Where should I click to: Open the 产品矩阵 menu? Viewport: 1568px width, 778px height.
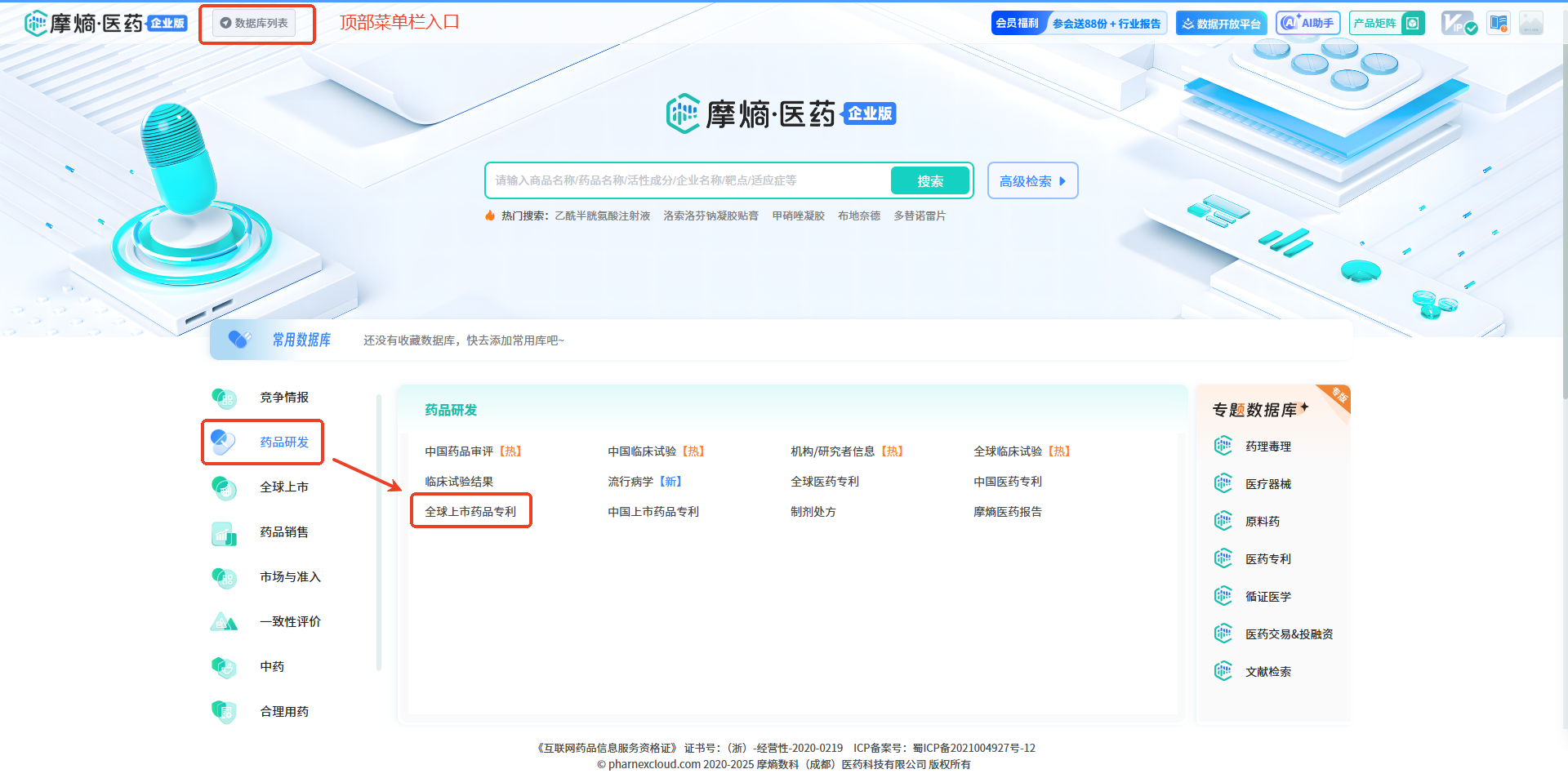pos(1387,23)
